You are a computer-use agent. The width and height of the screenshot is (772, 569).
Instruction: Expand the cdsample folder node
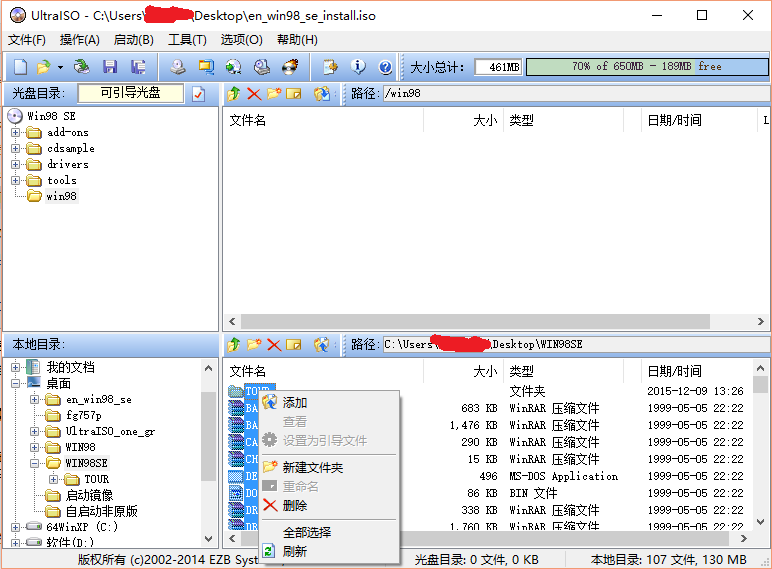(15, 148)
